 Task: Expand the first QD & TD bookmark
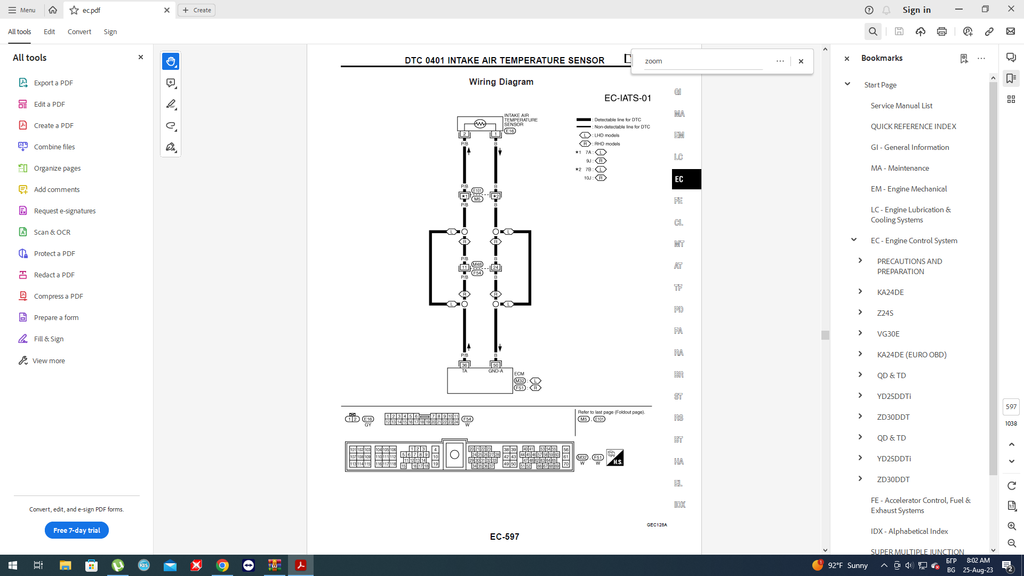tap(860, 375)
